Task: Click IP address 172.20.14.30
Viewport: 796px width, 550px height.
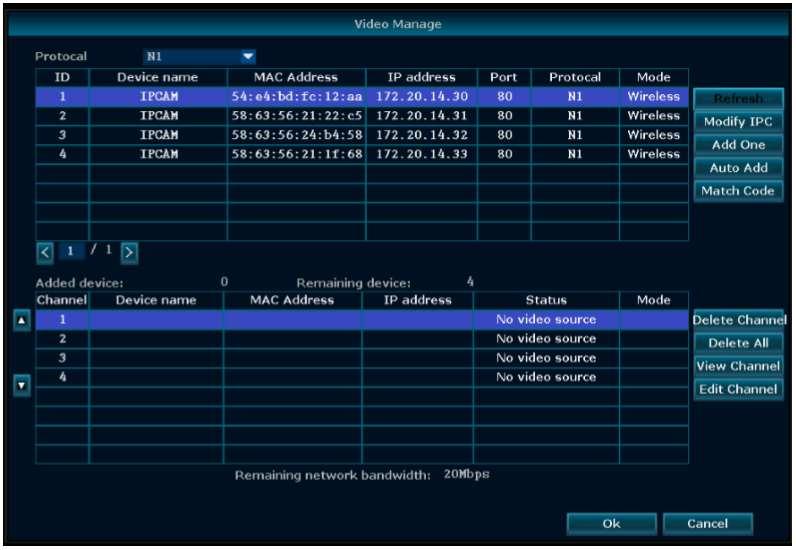Action: (x=421, y=96)
